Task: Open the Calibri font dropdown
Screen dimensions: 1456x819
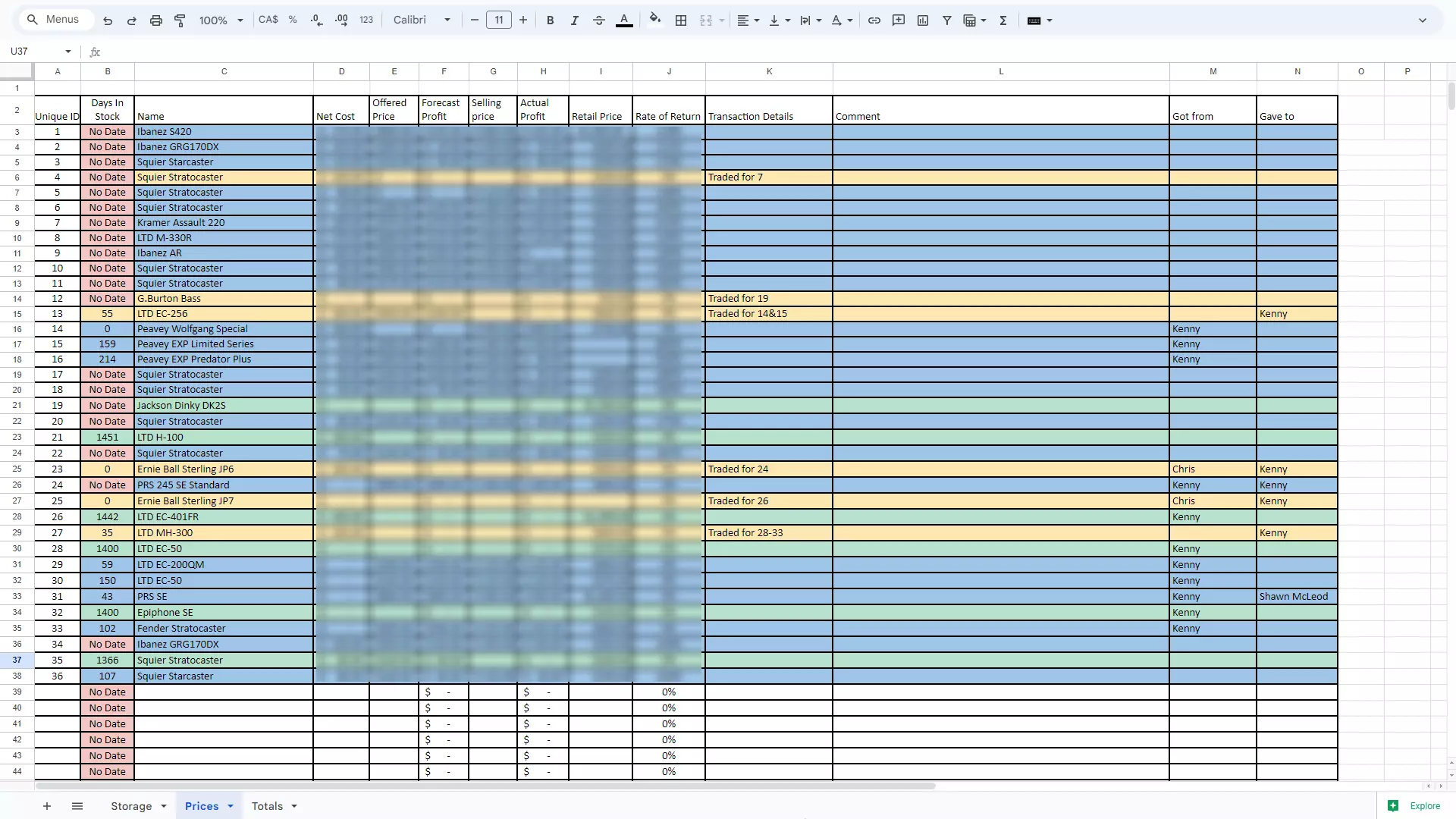Action: point(422,20)
